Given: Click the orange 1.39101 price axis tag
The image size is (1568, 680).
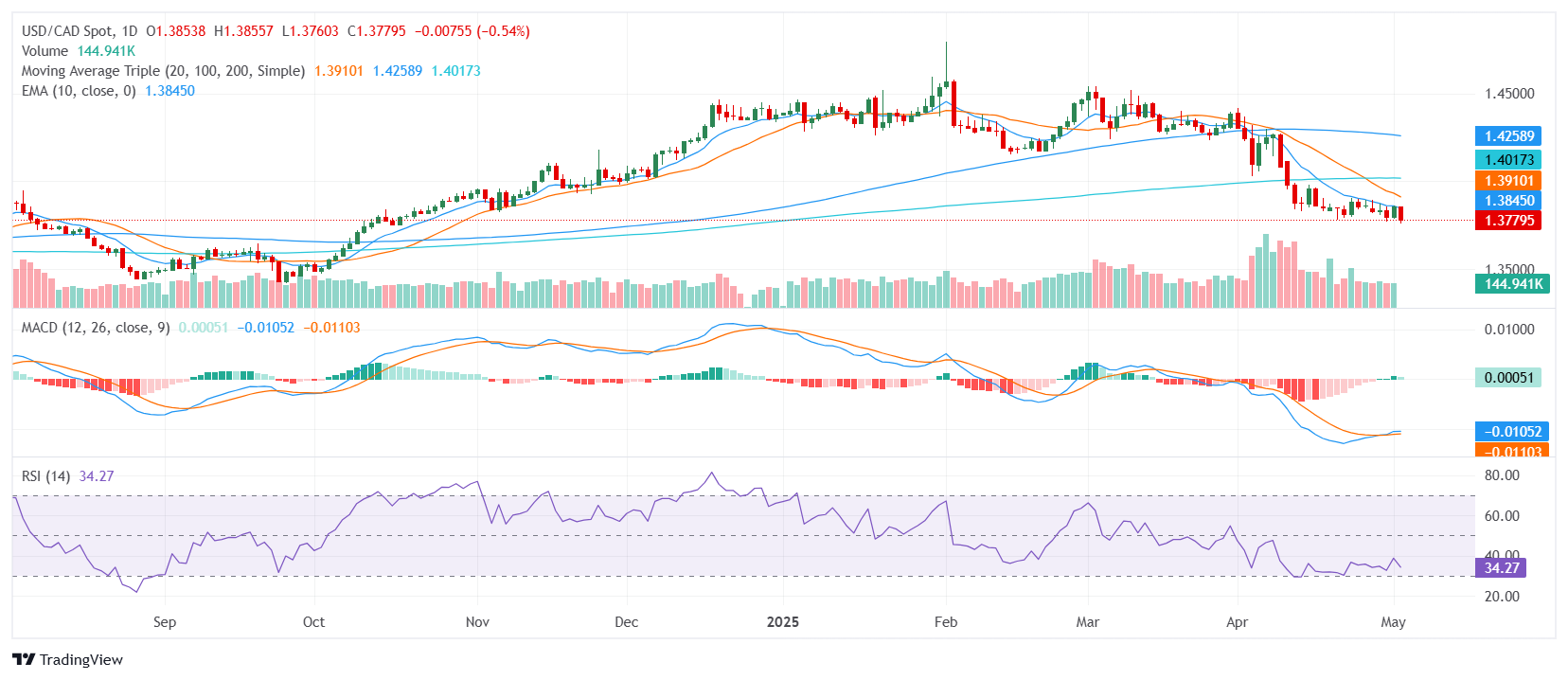Looking at the screenshot, I should pos(1508,181).
